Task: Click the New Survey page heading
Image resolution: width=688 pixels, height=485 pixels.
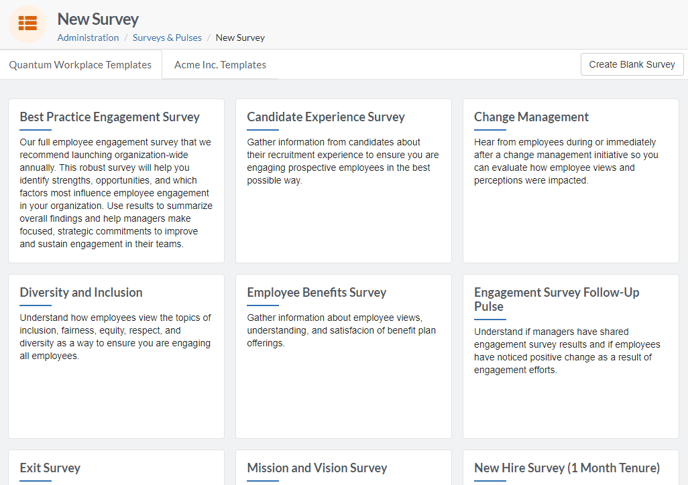Action: coord(98,19)
